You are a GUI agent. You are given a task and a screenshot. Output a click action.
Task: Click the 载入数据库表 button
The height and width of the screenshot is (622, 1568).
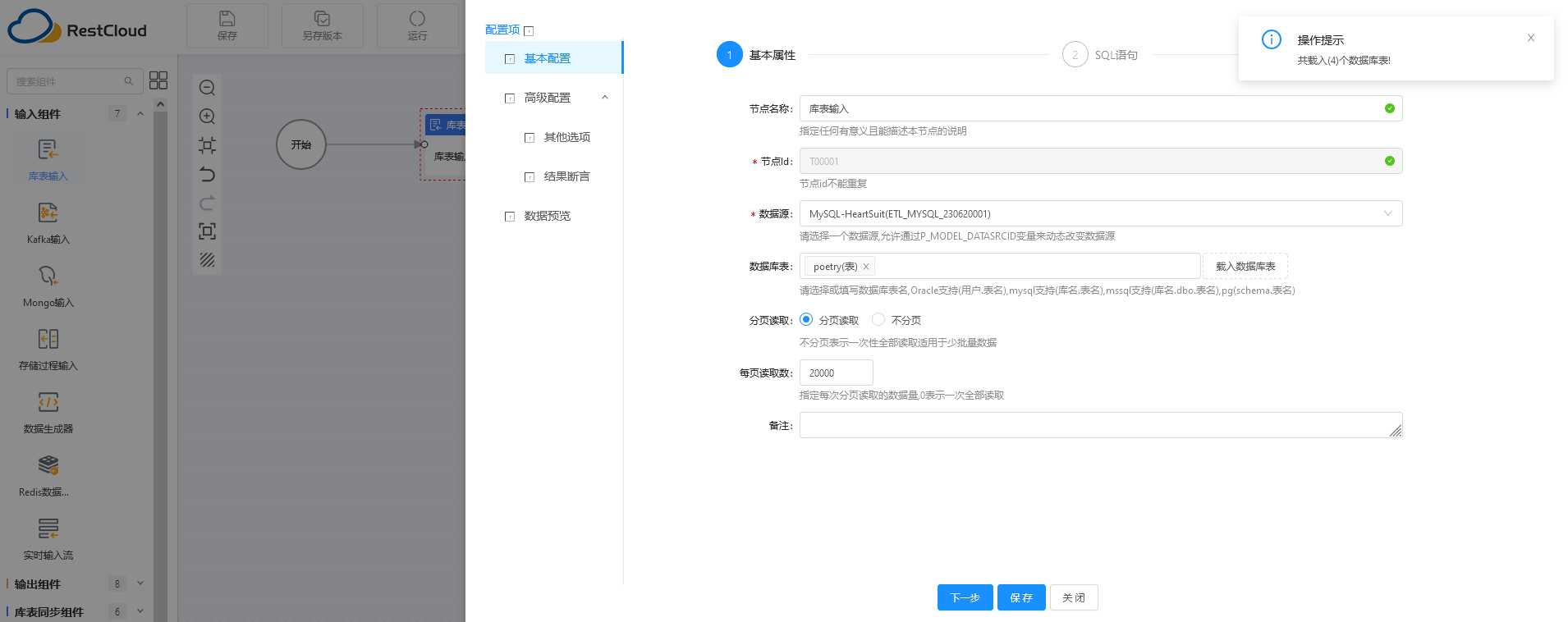[1245, 266]
